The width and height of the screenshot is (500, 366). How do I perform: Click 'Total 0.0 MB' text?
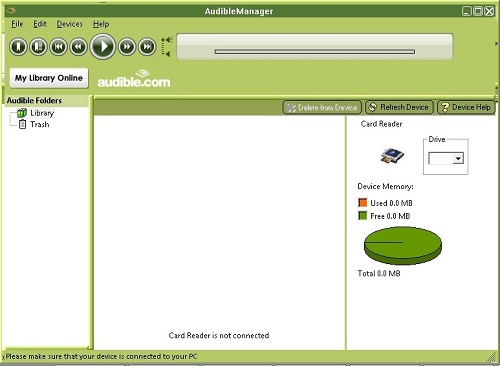[x=379, y=274]
